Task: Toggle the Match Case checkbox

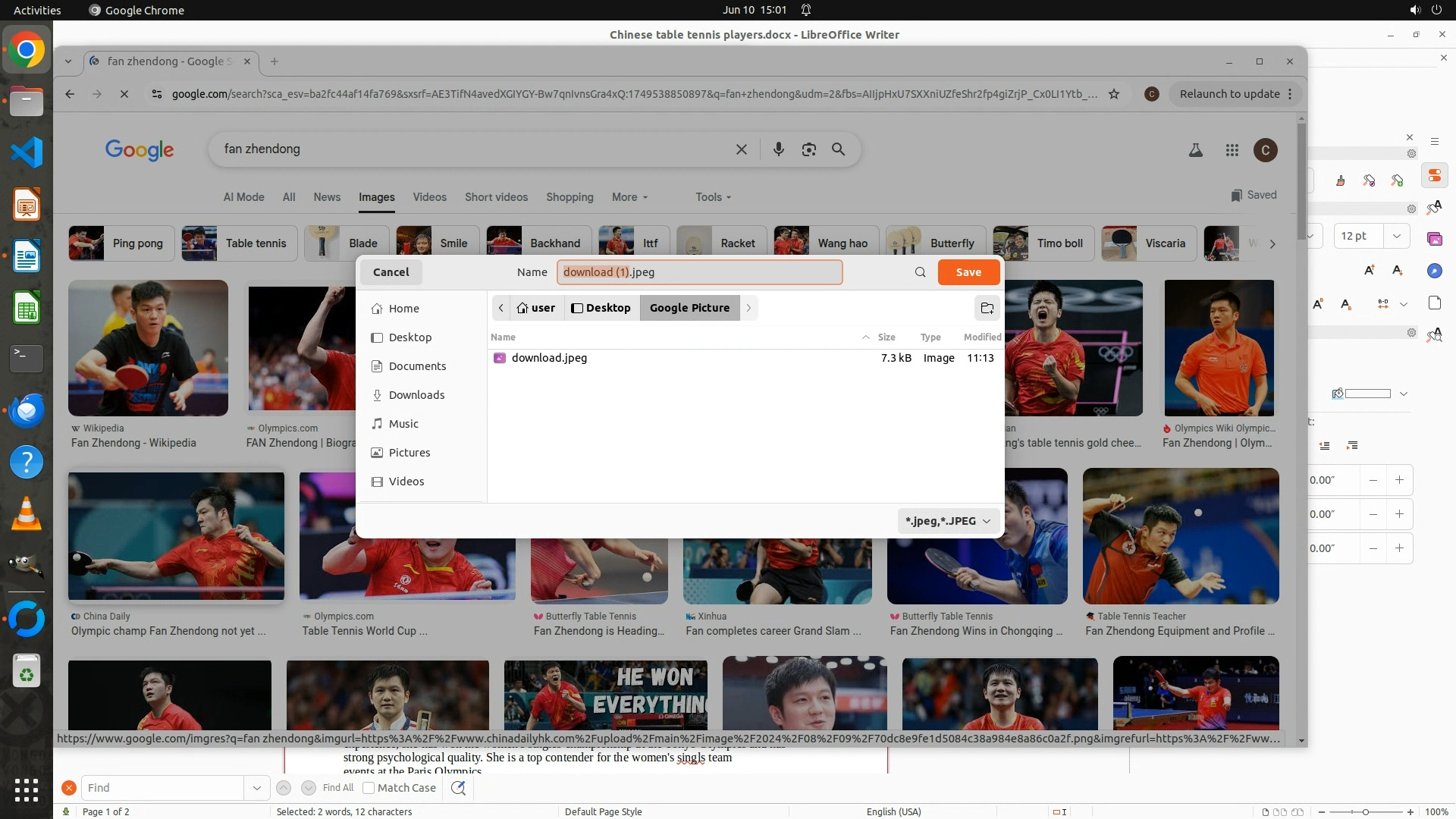Action: [x=369, y=788]
